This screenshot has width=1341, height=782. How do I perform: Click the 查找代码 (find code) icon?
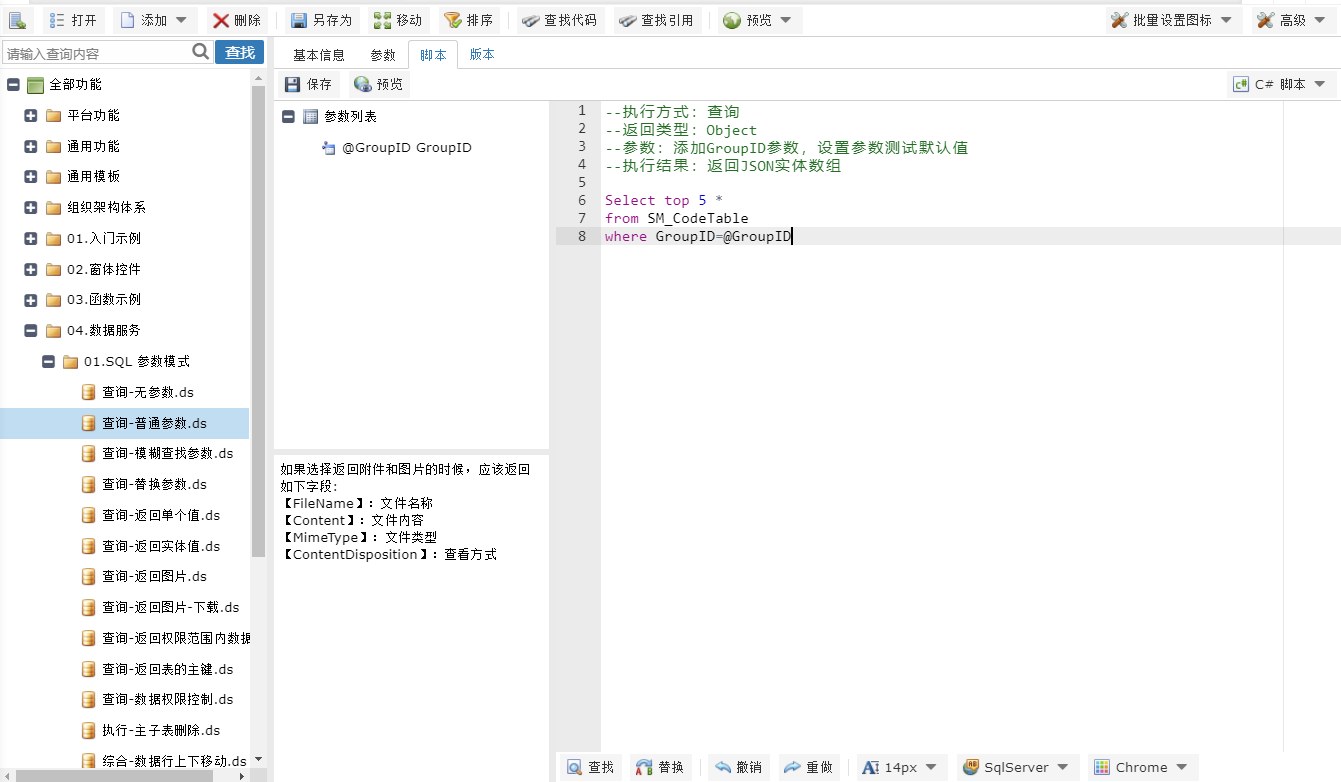pos(530,20)
